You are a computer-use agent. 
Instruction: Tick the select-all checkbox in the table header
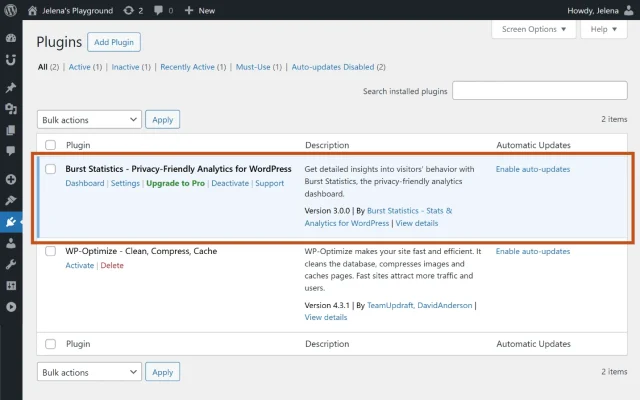[51, 145]
